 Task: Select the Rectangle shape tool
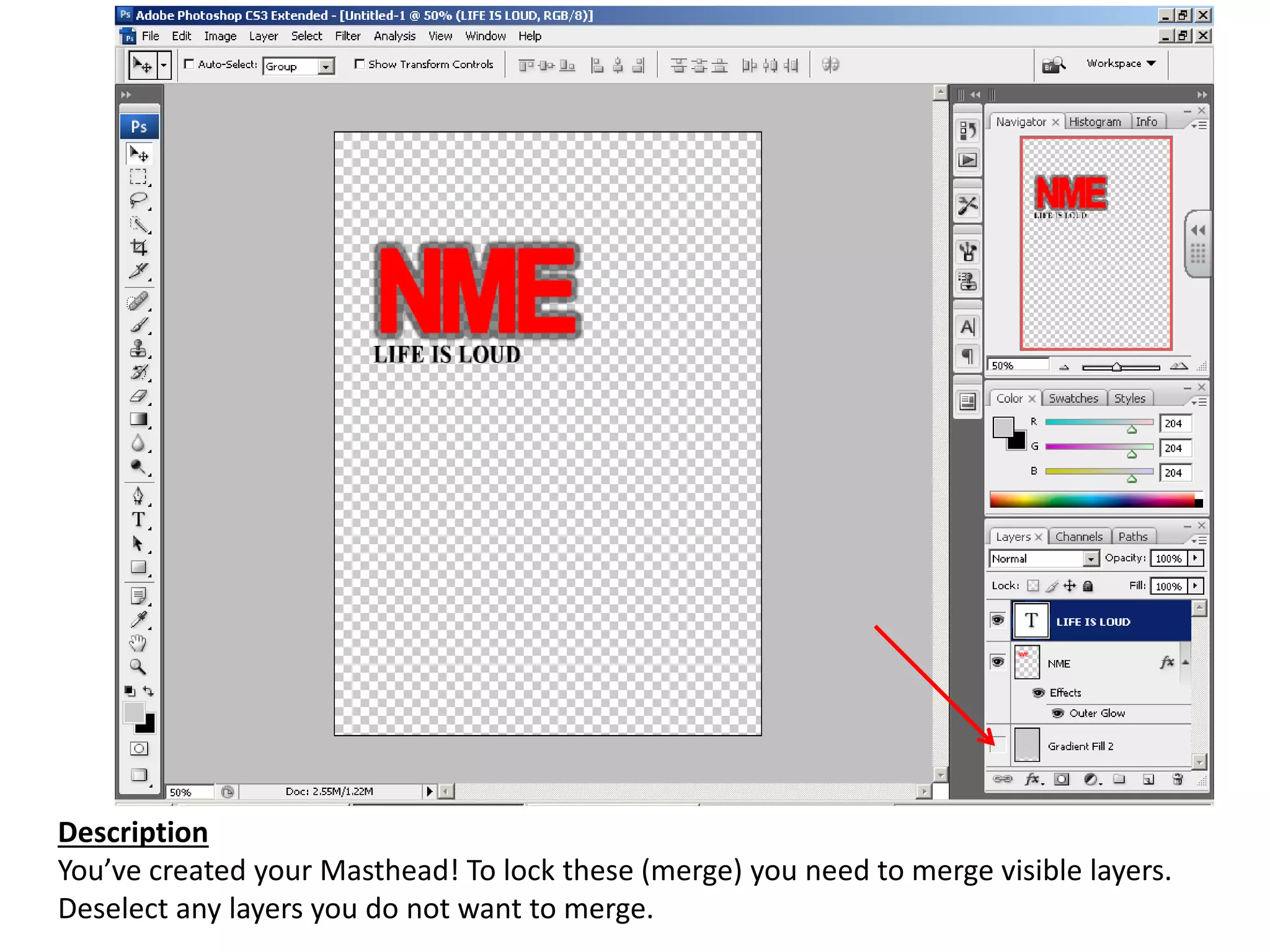138,567
